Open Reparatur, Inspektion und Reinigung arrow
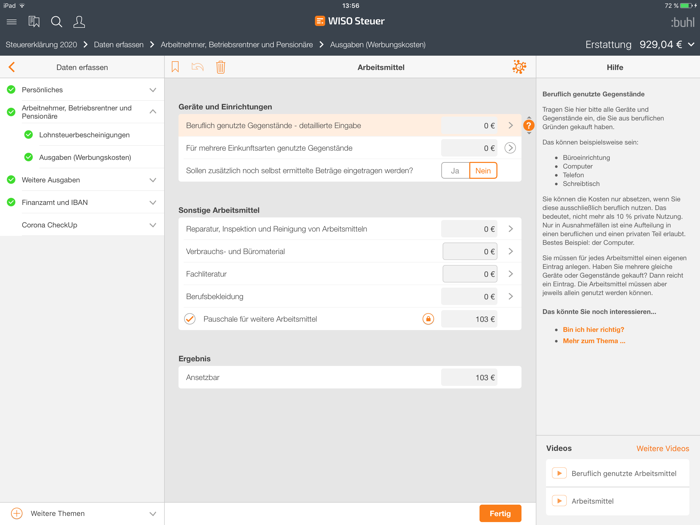The height and width of the screenshot is (525, 700). pos(511,229)
